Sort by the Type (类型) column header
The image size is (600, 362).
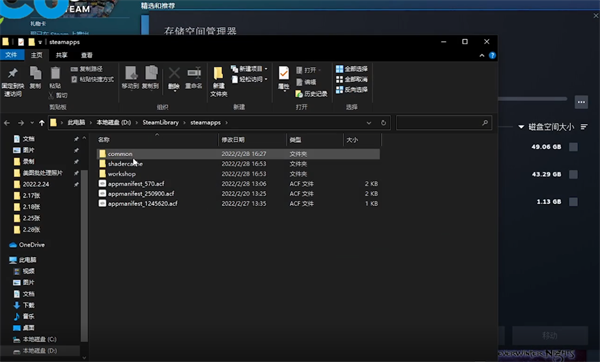coord(315,140)
